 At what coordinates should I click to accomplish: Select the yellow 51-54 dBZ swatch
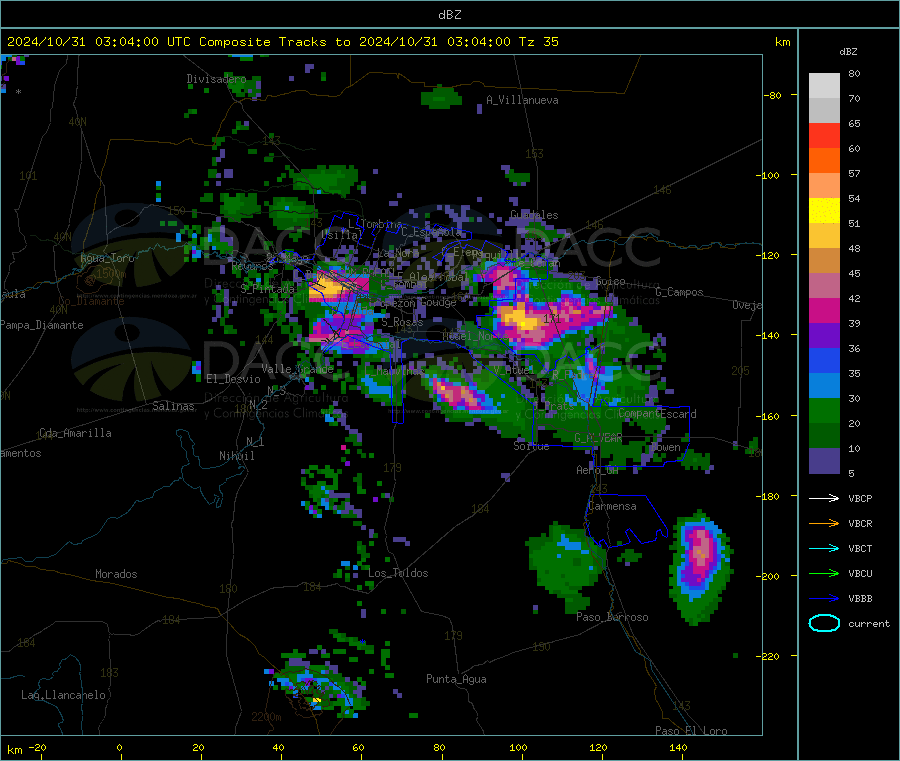pyautogui.click(x=824, y=211)
